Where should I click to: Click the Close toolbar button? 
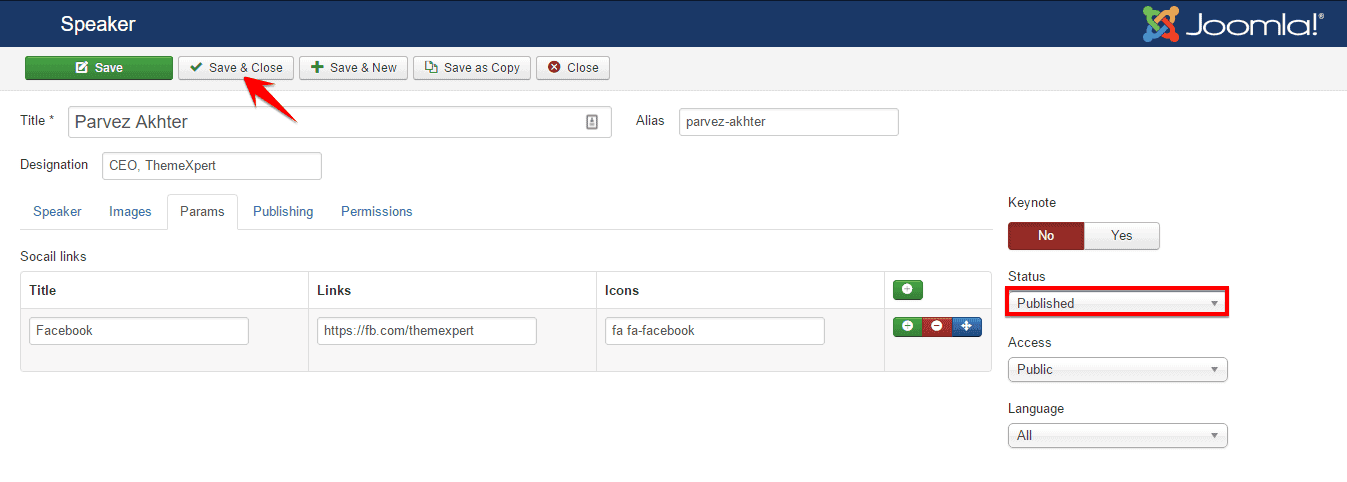pos(573,68)
